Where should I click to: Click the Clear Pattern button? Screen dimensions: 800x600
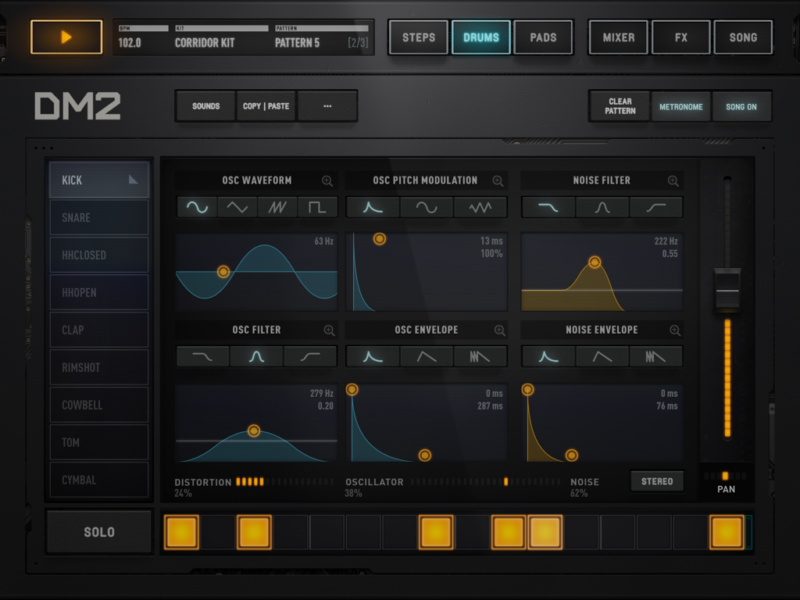coord(620,106)
